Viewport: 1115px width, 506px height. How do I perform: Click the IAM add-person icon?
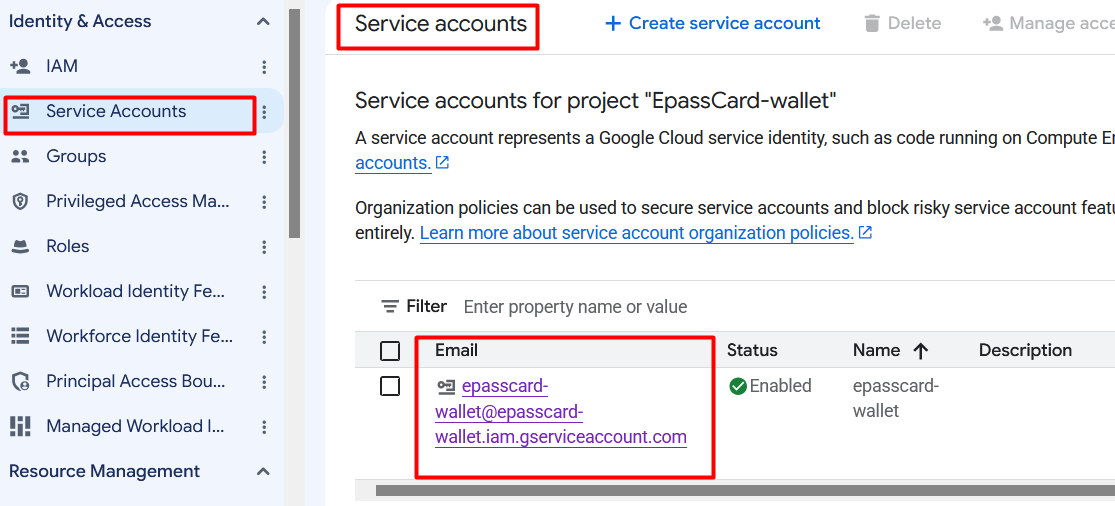[20, 67]
